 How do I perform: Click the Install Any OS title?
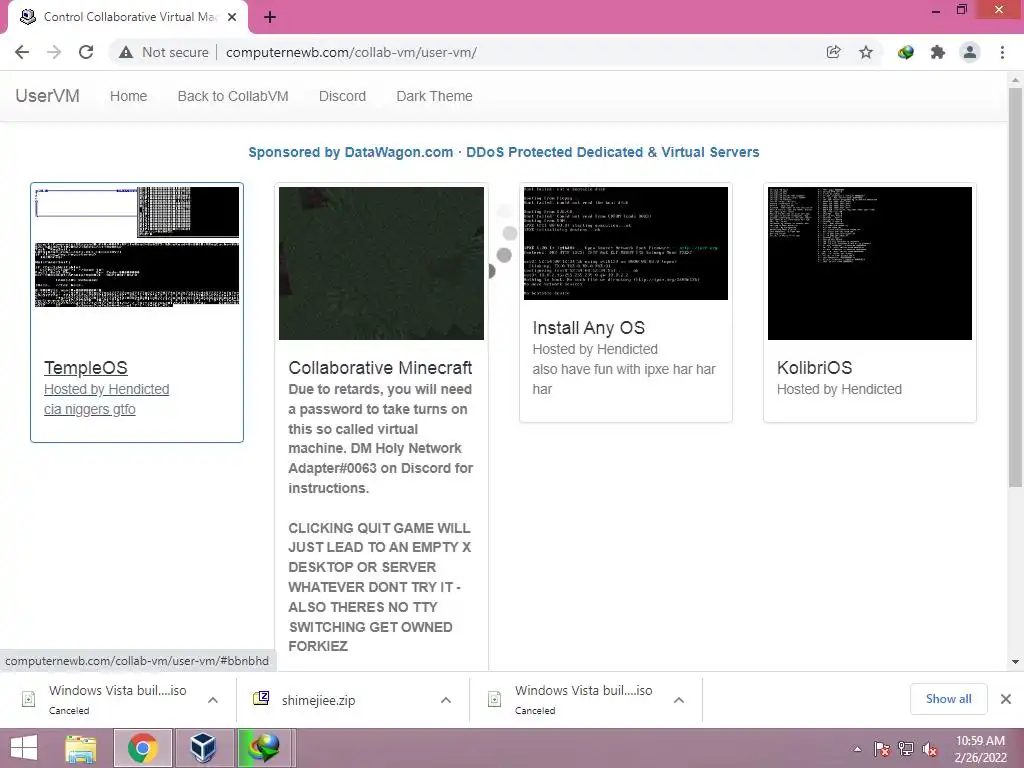[588, 328]
